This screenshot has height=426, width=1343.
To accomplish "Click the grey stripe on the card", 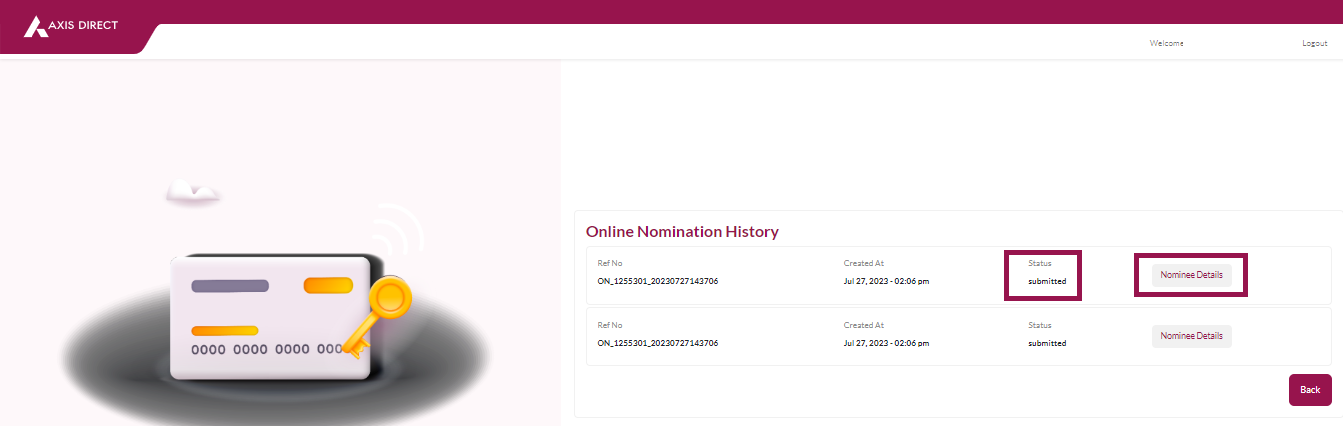I will 230,286.
